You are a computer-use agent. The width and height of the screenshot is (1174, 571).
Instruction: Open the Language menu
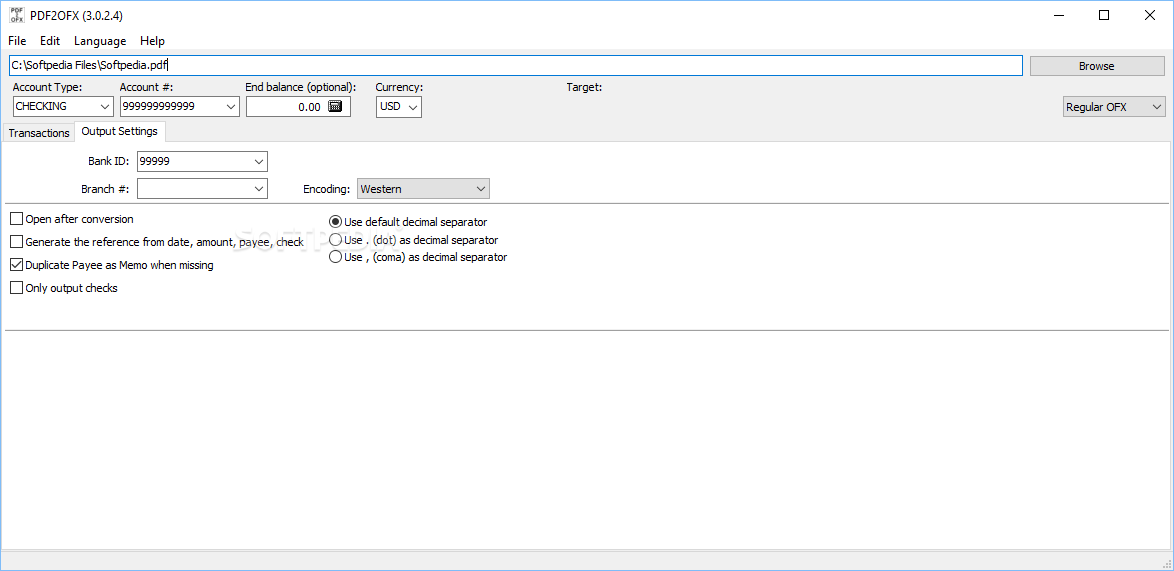coord(100,40)
